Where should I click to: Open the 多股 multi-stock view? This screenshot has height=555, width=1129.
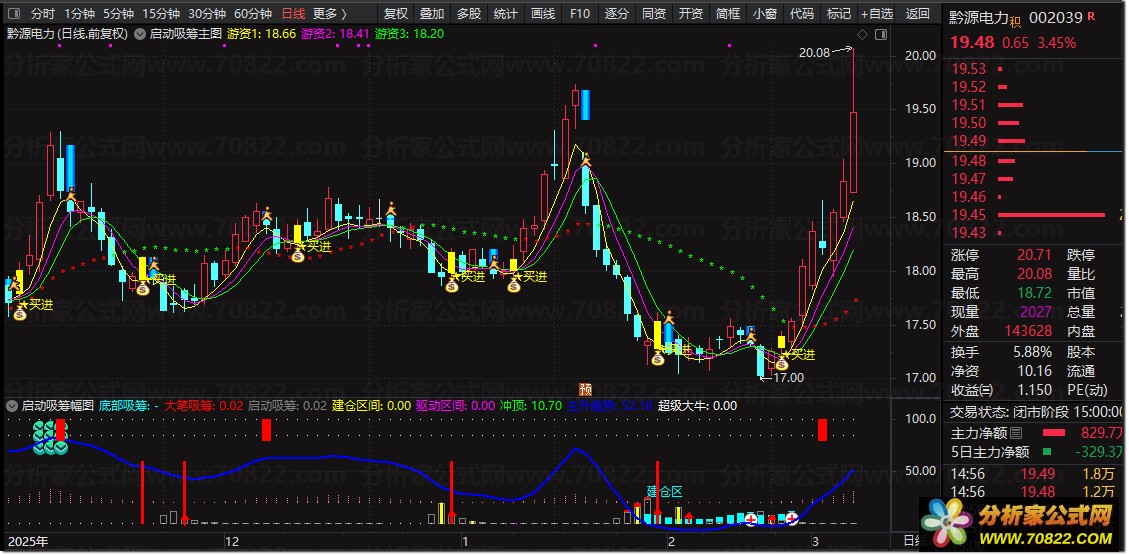tap(469, 14)
